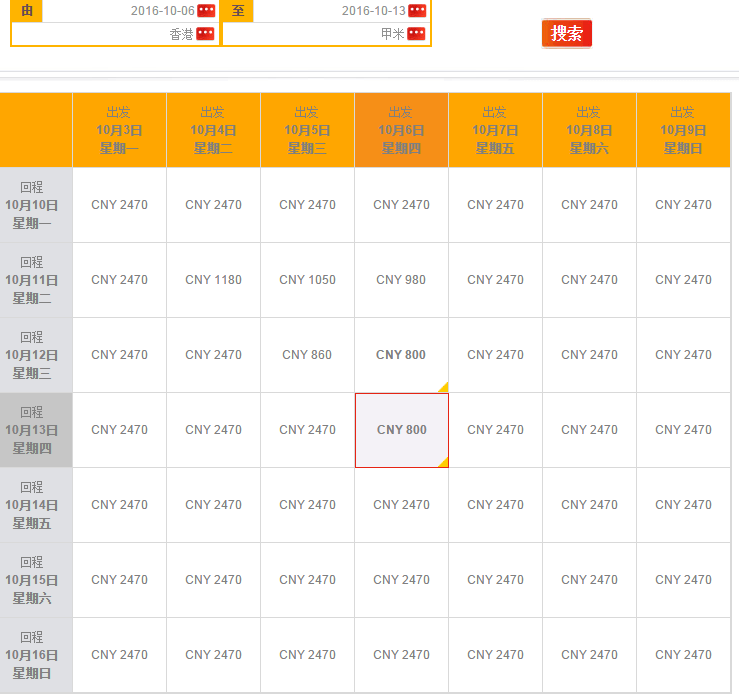This screenshot has width=739, height=698.
Task: Choose CNY 1180 fare for 10月4日 departure
Action: click(213, 280)
